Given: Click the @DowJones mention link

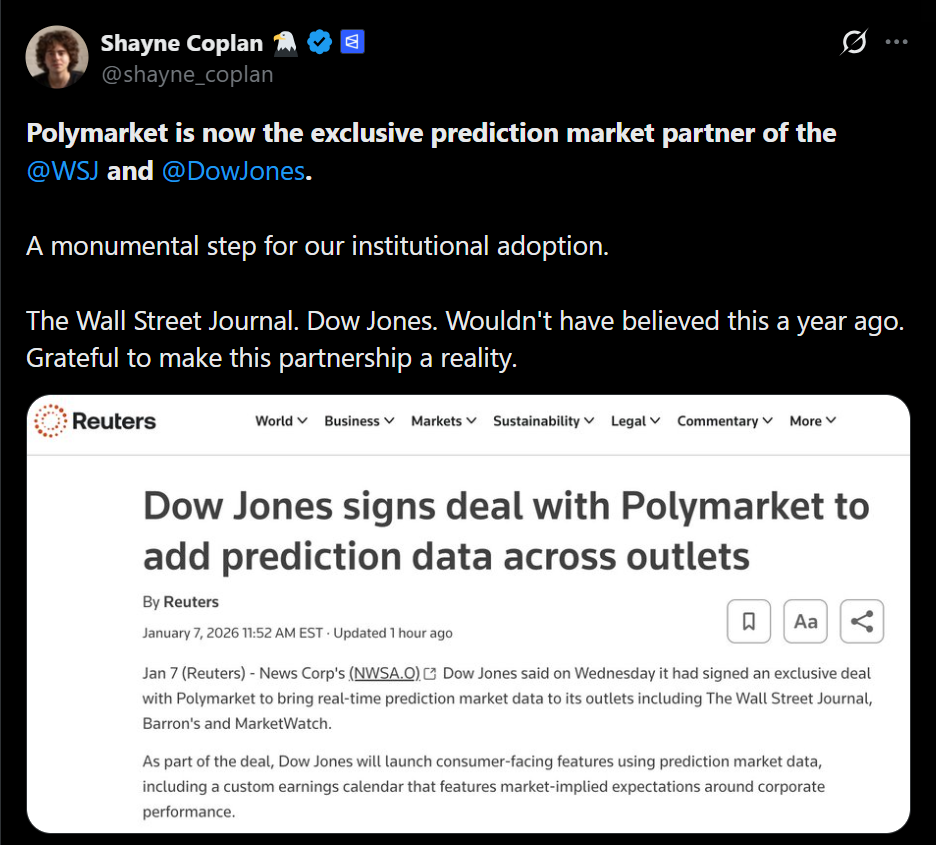Looking at the screenshot, I should (x=232, y=171).
